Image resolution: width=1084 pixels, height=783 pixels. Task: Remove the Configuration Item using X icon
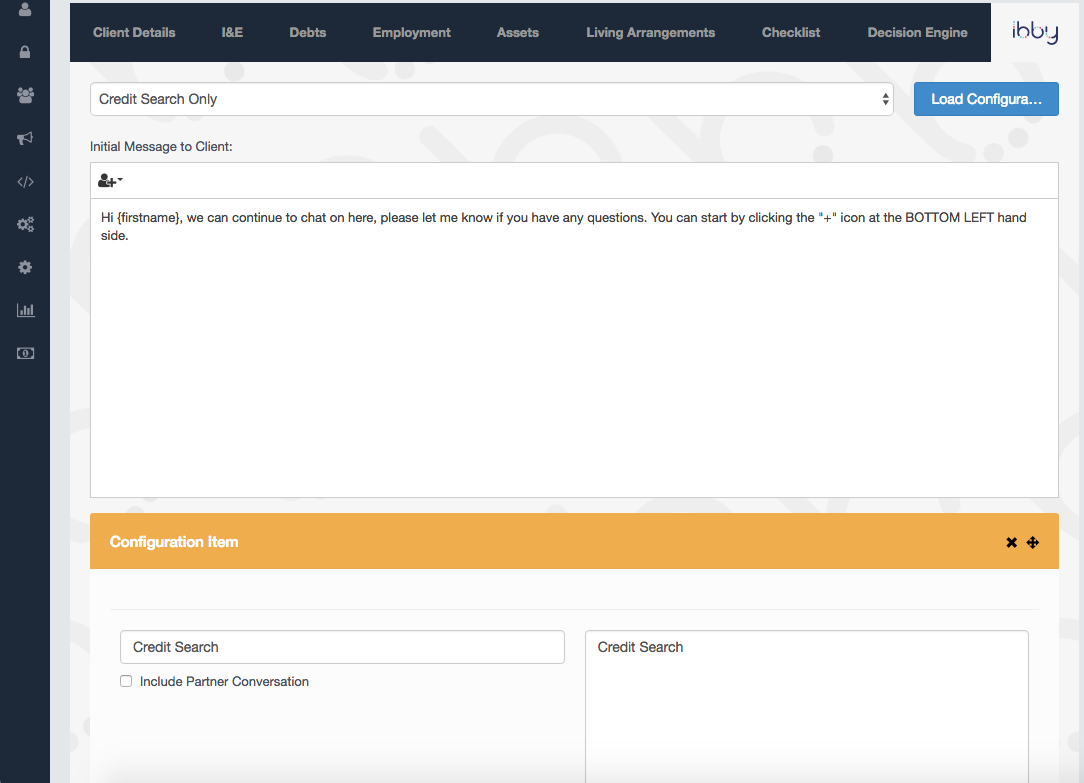coord(1011,542)
